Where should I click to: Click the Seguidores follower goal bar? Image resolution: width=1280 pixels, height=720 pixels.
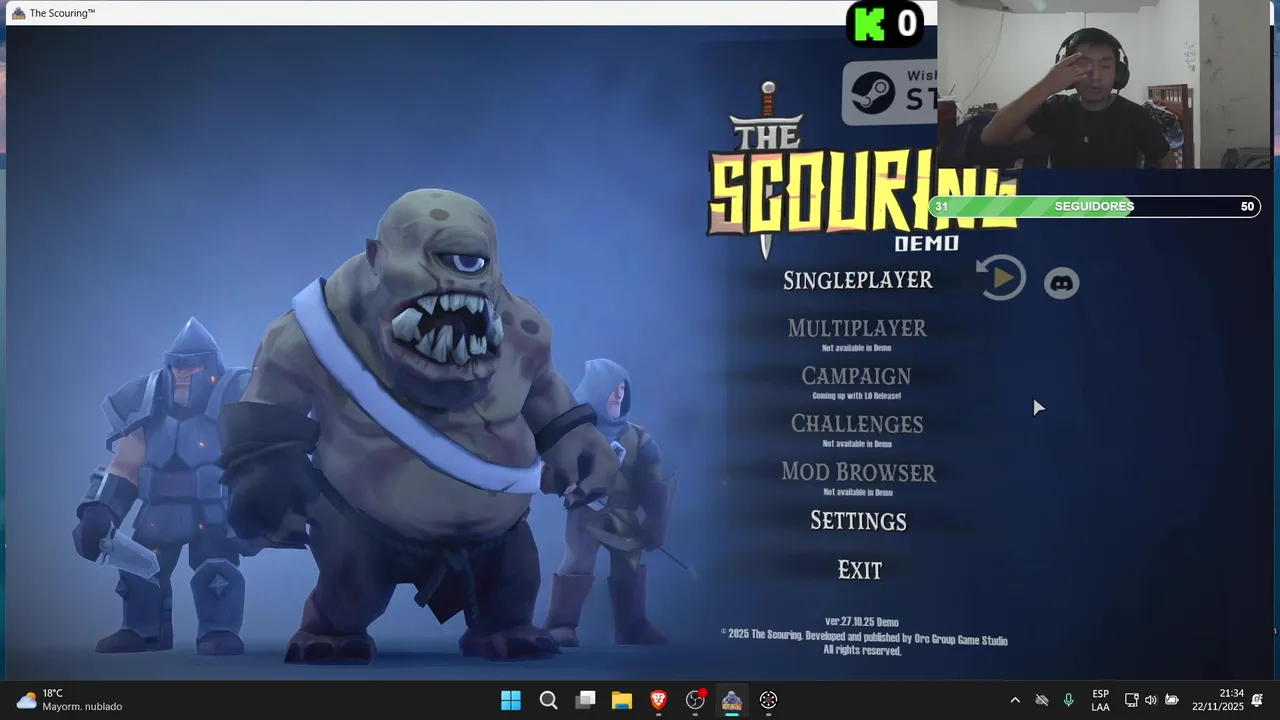(x=1094, y=207)
